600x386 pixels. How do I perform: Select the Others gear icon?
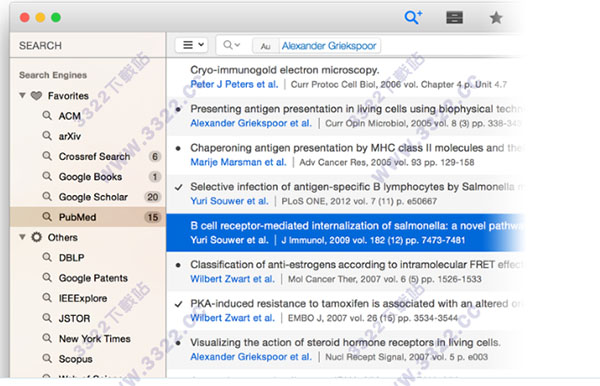(x=36, y=237)
